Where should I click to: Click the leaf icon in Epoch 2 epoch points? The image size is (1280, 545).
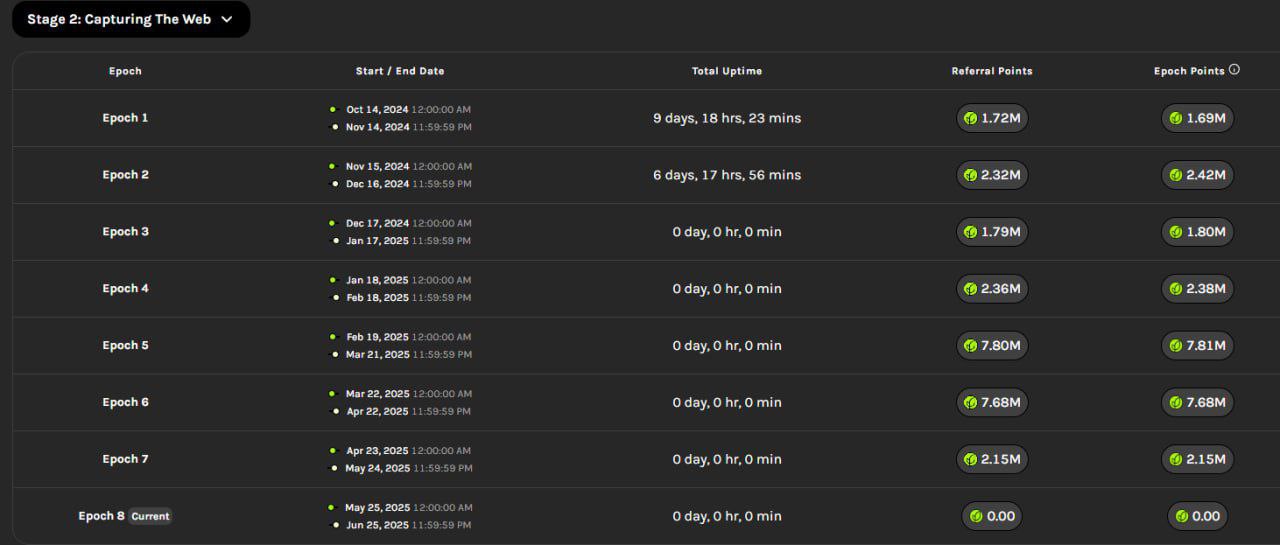(1175, 175)
